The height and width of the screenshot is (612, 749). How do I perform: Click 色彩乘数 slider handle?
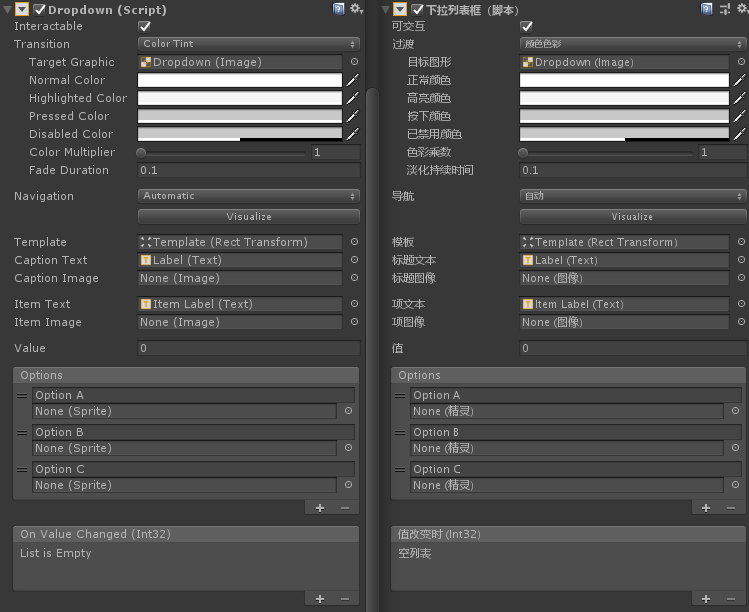coord(523,153)
